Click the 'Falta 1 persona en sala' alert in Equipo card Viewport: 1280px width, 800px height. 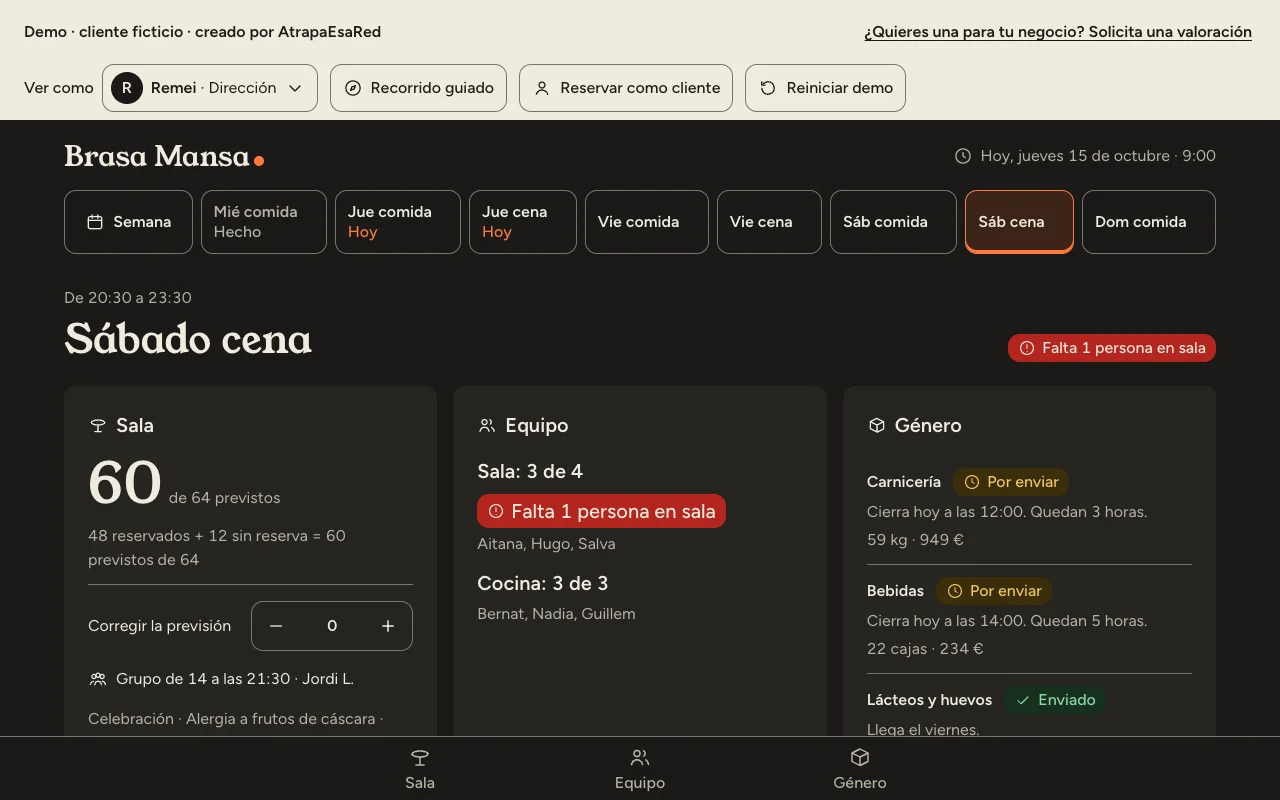pos(602,511)
